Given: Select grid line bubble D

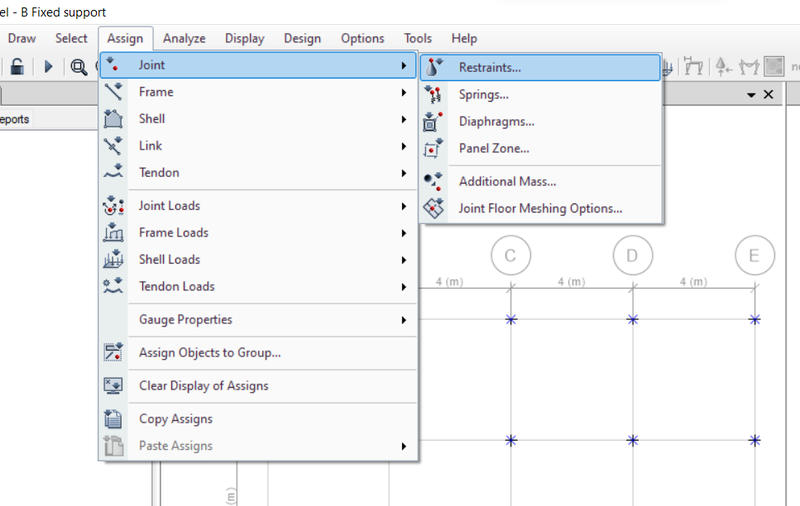Looking at the screenshot, I should (x=633, y=255).
